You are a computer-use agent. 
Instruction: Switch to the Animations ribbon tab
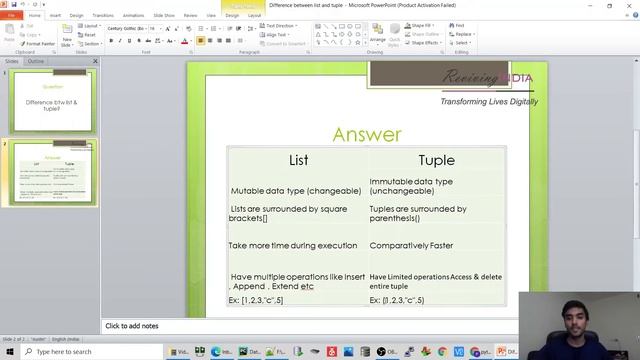(133, 16)
